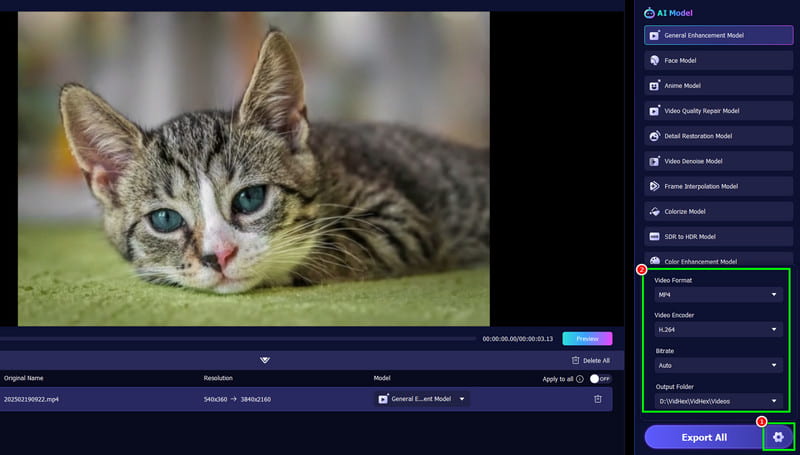Screen dimensions: 800x455
Task: Click the Preview button
Action: (587, 339)
